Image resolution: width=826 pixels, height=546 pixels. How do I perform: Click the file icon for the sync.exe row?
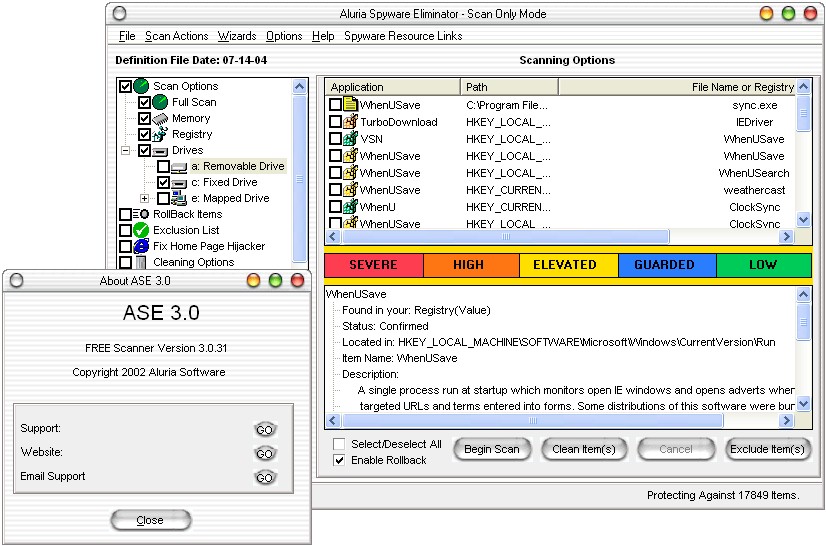pos(350,104)
